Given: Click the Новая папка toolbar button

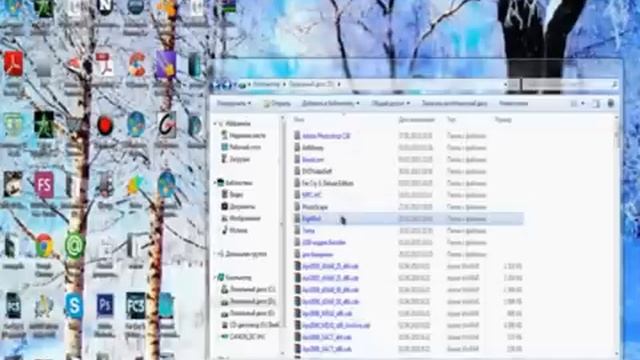Looking at the screenshot, I should 513,104.
